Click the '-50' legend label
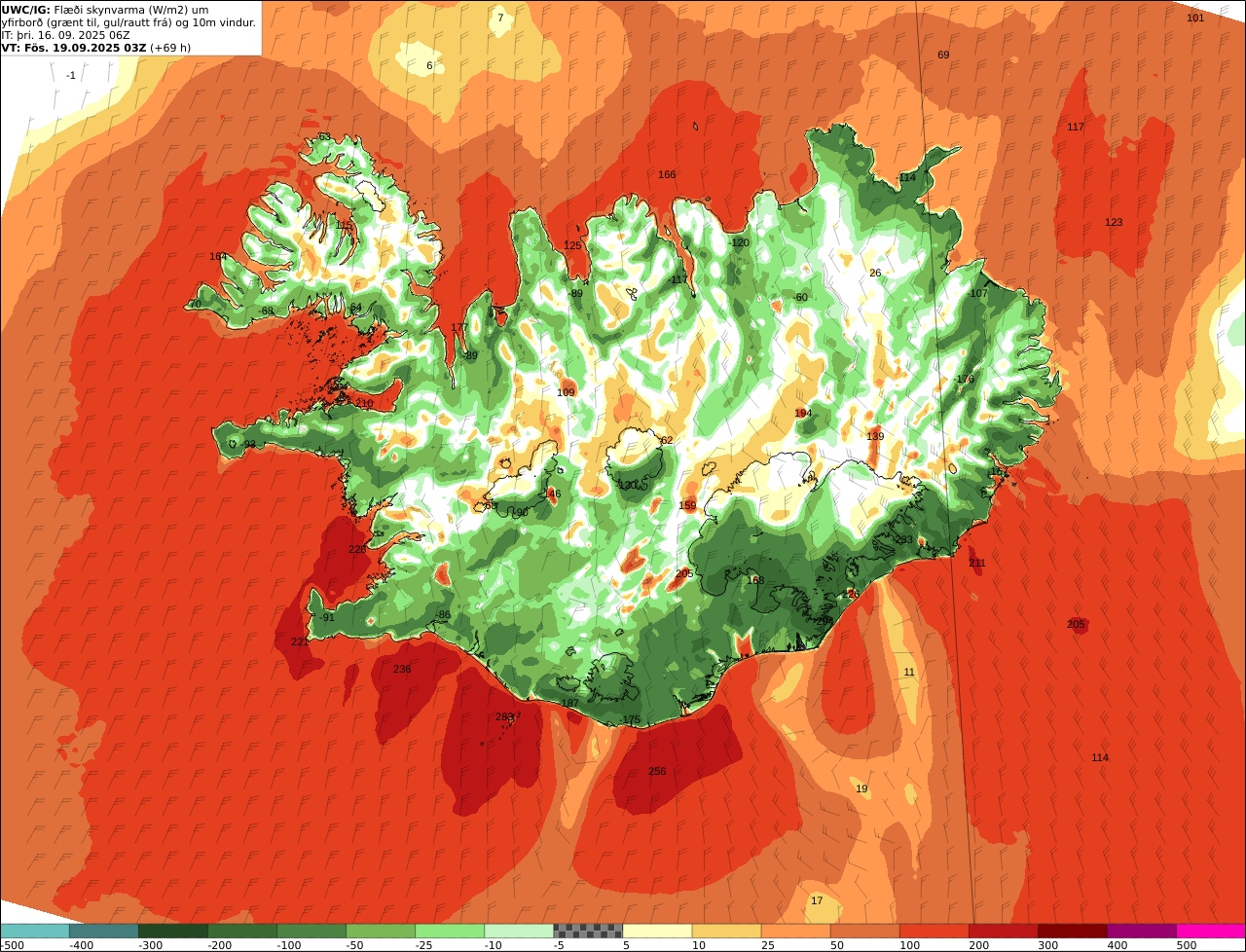 [x=357, y=945]
